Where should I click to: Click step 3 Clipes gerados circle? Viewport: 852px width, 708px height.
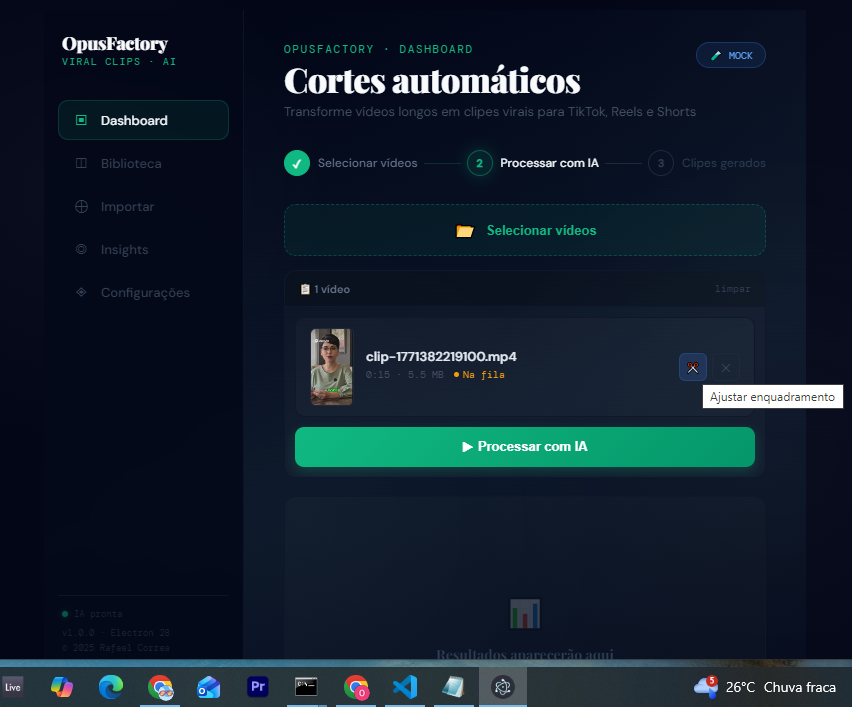click(x=659, y=163)
